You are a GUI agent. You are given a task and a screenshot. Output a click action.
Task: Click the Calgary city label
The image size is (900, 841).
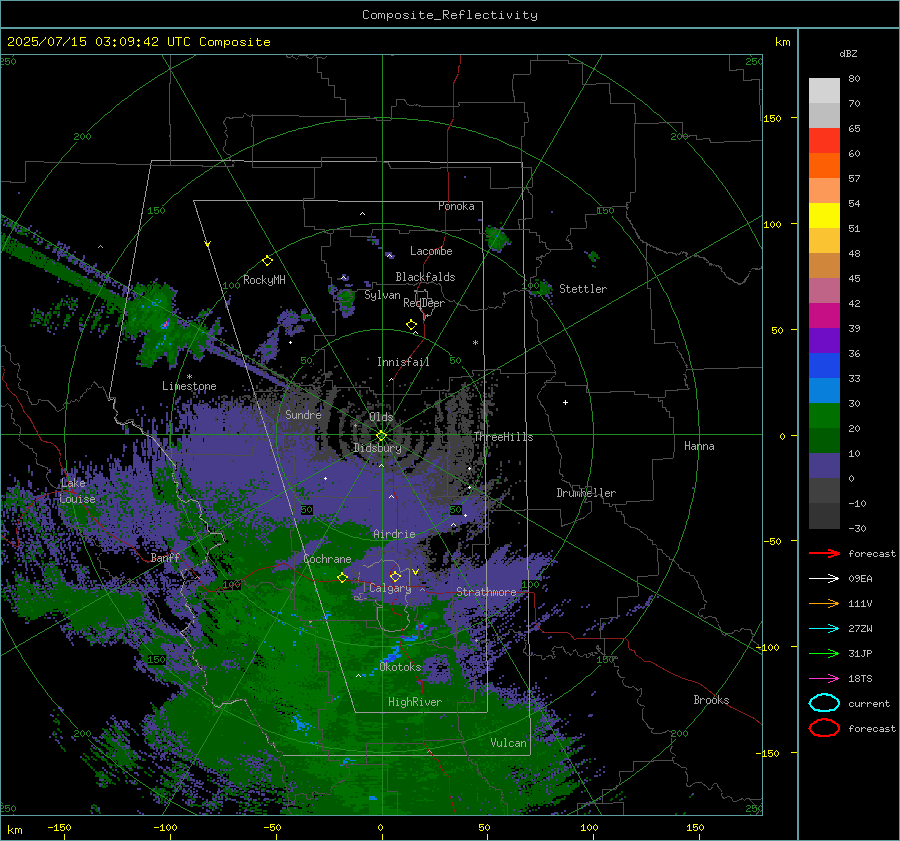pyautogui.click(x=390, y=588)
